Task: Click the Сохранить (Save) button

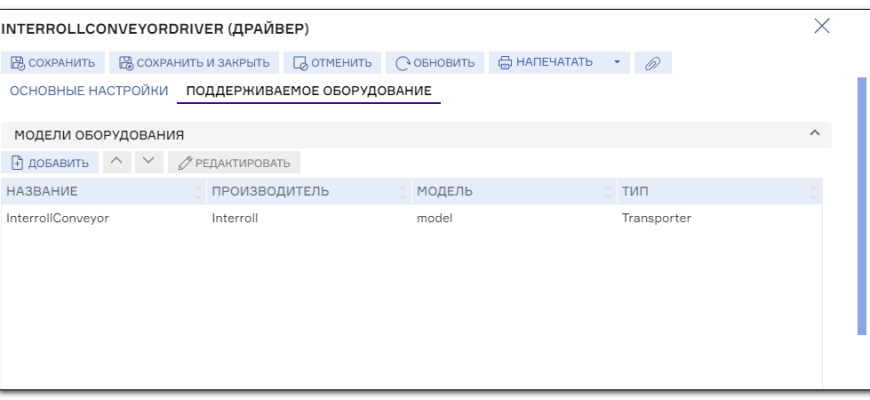Action: 54,65
